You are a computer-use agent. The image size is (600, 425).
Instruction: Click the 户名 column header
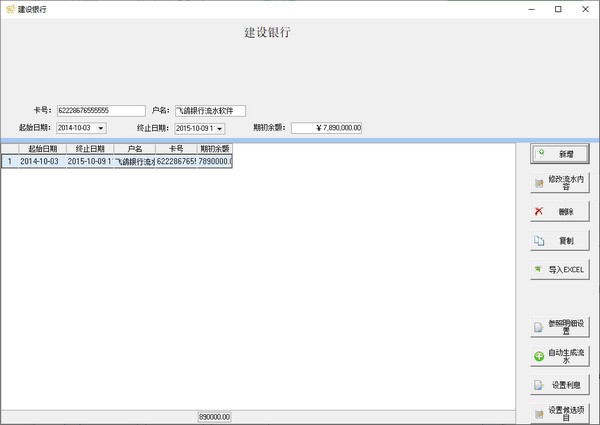click(x=135, y=149)
